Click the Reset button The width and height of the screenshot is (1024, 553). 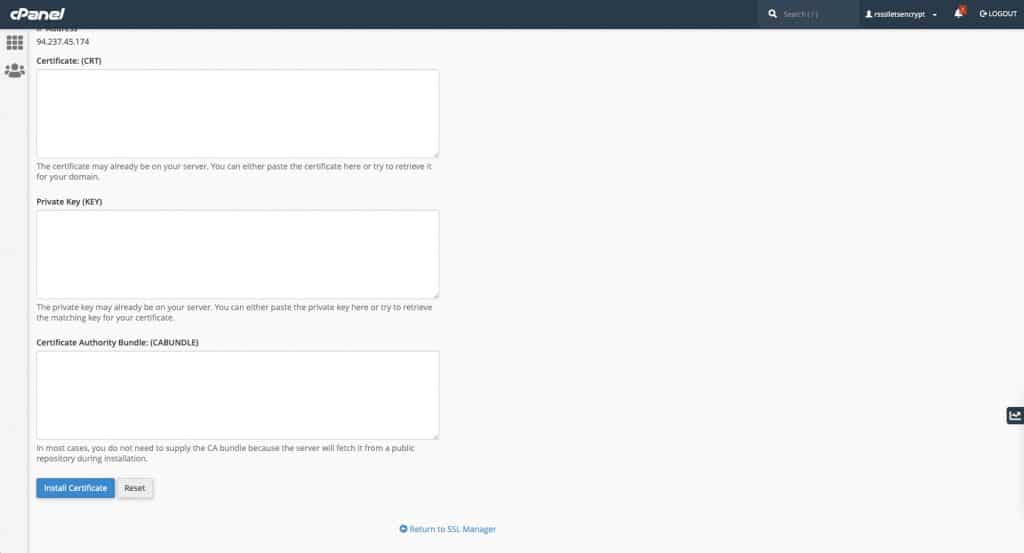point(135,488)
